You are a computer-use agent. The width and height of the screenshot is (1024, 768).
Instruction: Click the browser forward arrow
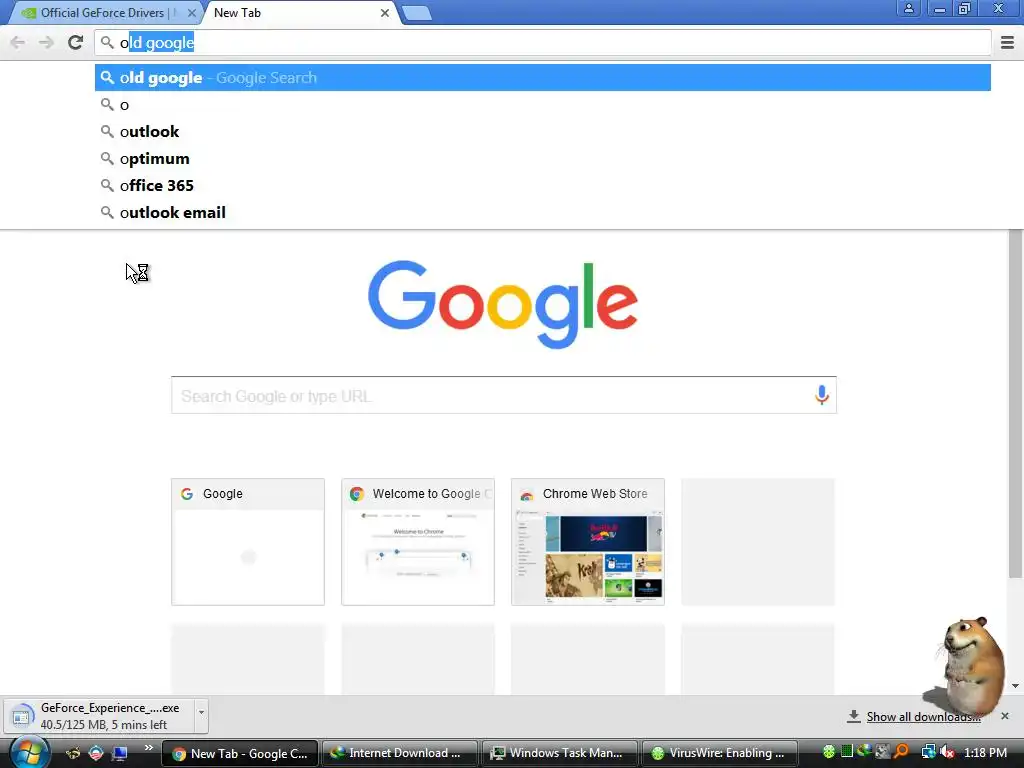click(46, 43)
